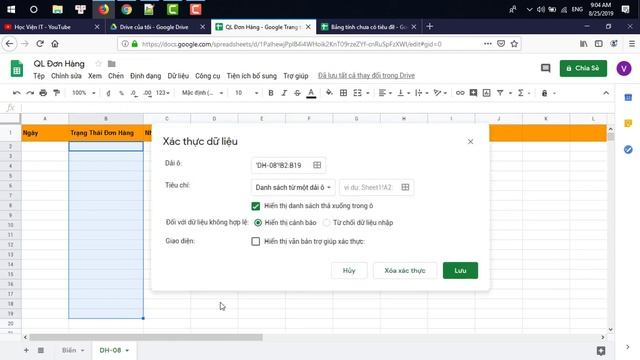Image resolution: width=640 pixels, height=360 pixels.
Task: Click the Redo icon in the toolbar
Action: (x=30, y=93)
